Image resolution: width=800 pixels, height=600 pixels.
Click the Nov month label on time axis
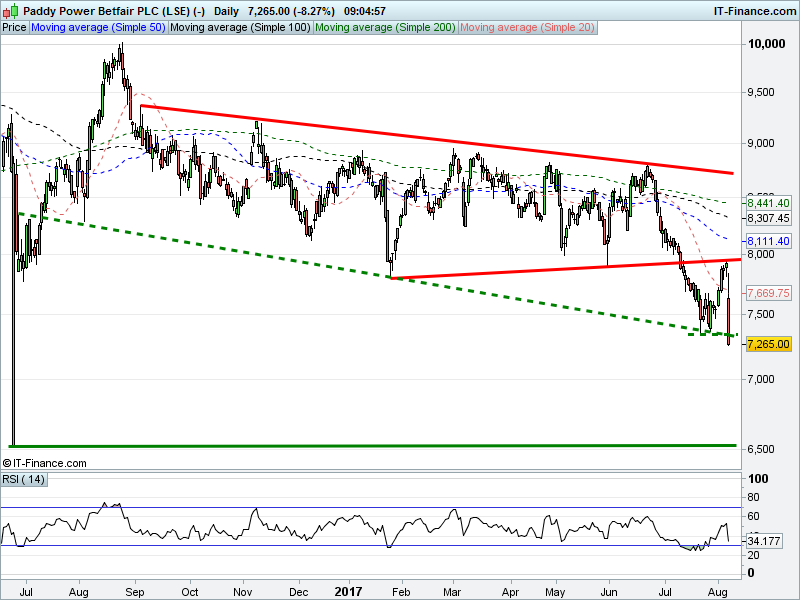coord(243,592)
